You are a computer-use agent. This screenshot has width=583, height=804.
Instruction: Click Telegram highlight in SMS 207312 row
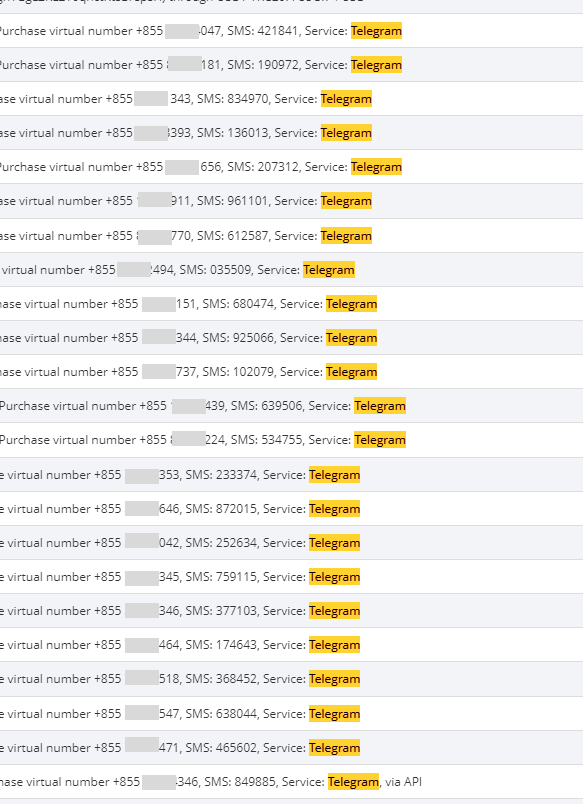pyautogui.click(x=376, y=167)
